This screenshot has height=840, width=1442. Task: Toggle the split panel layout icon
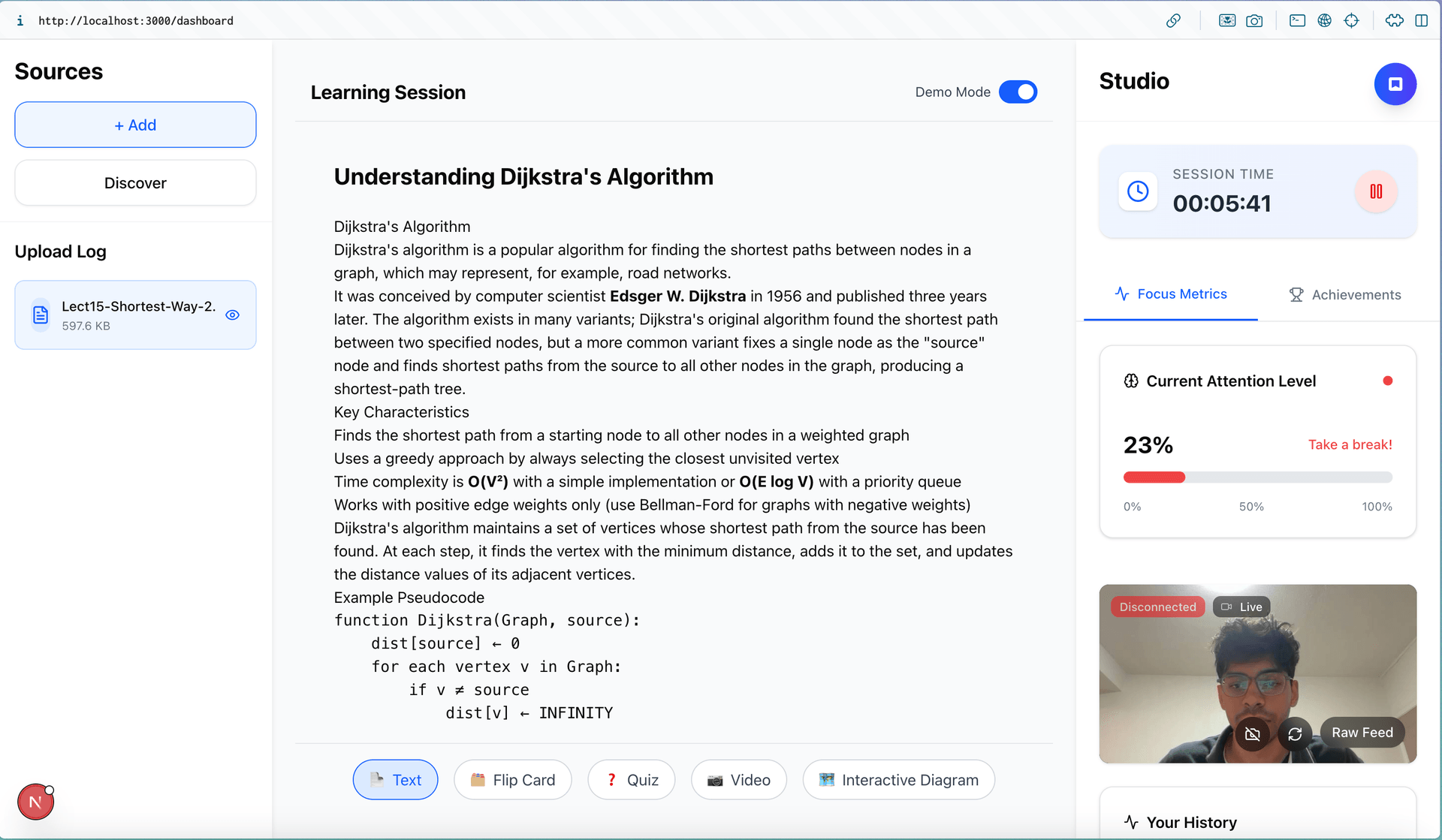pos(1421,20)
